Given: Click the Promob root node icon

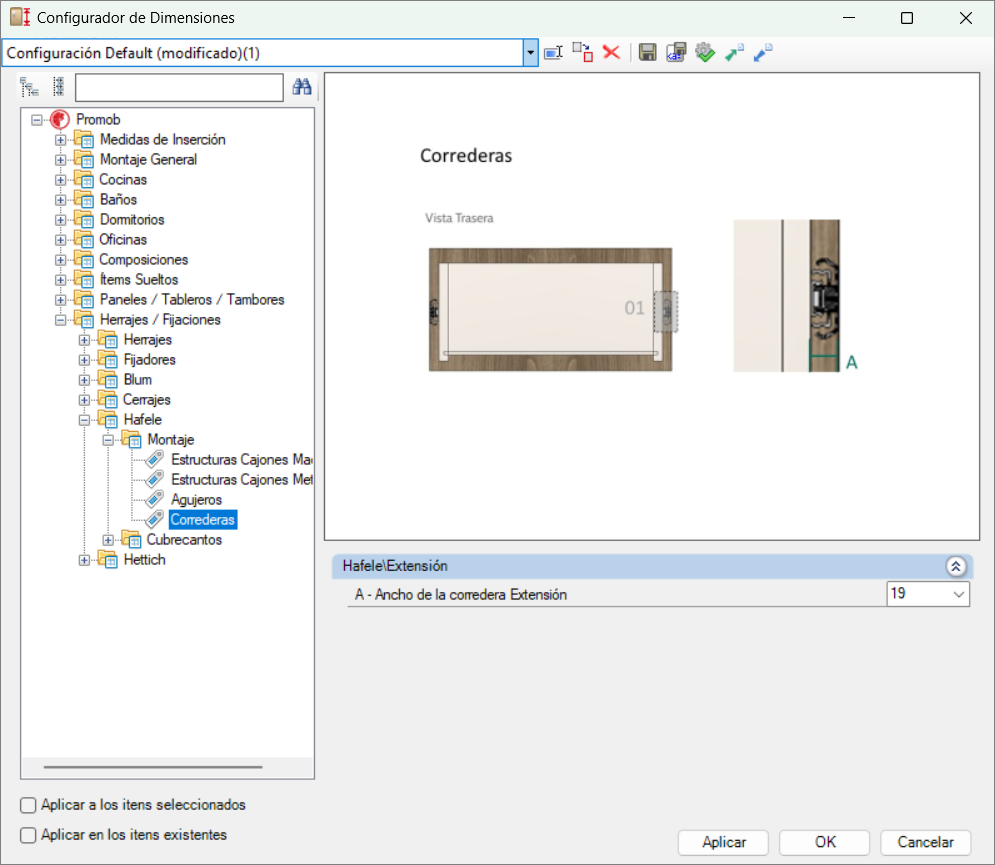Looking at the screenshot, I should pos(60,119).
